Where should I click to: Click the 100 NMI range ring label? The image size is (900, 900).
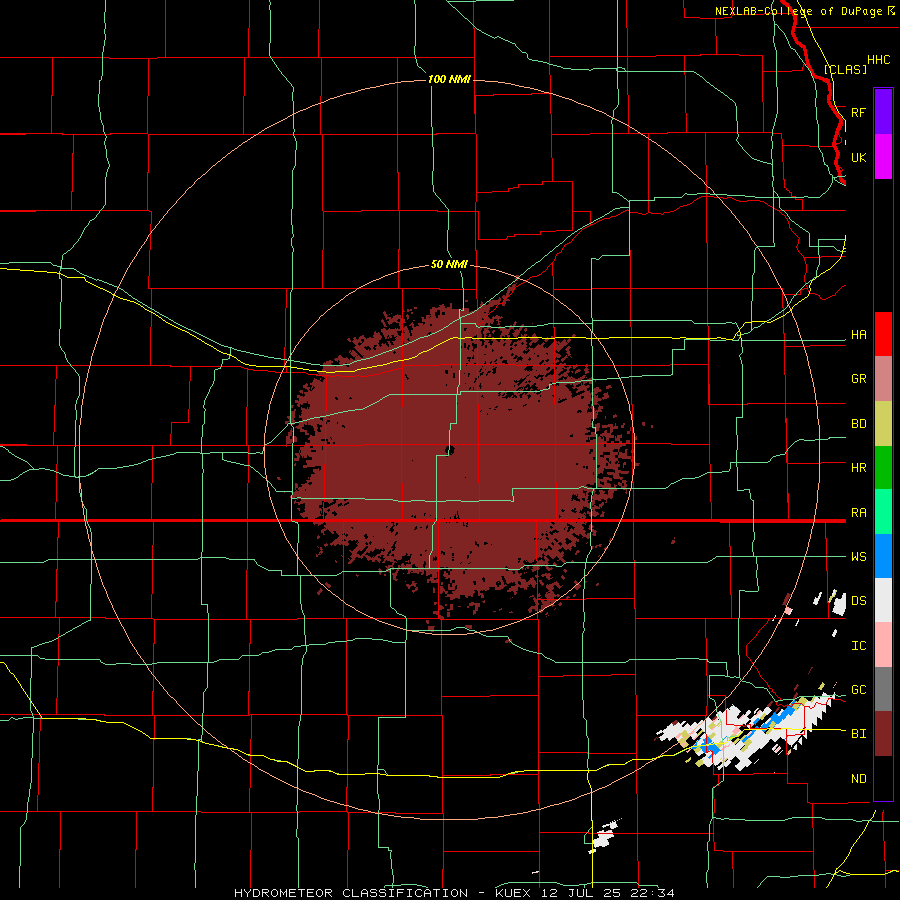click(x=449, y=79)
